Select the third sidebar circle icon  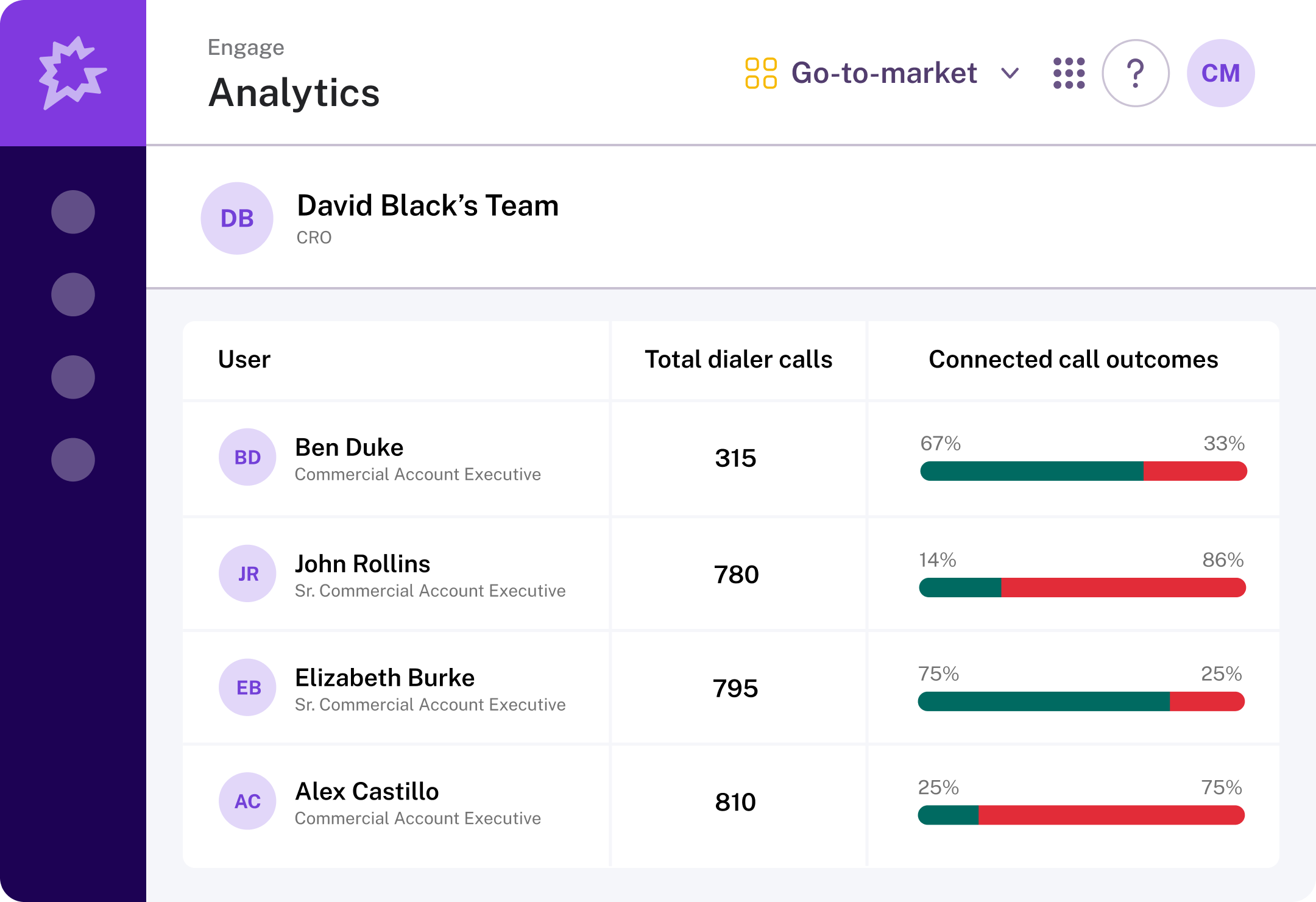point(73,377)
